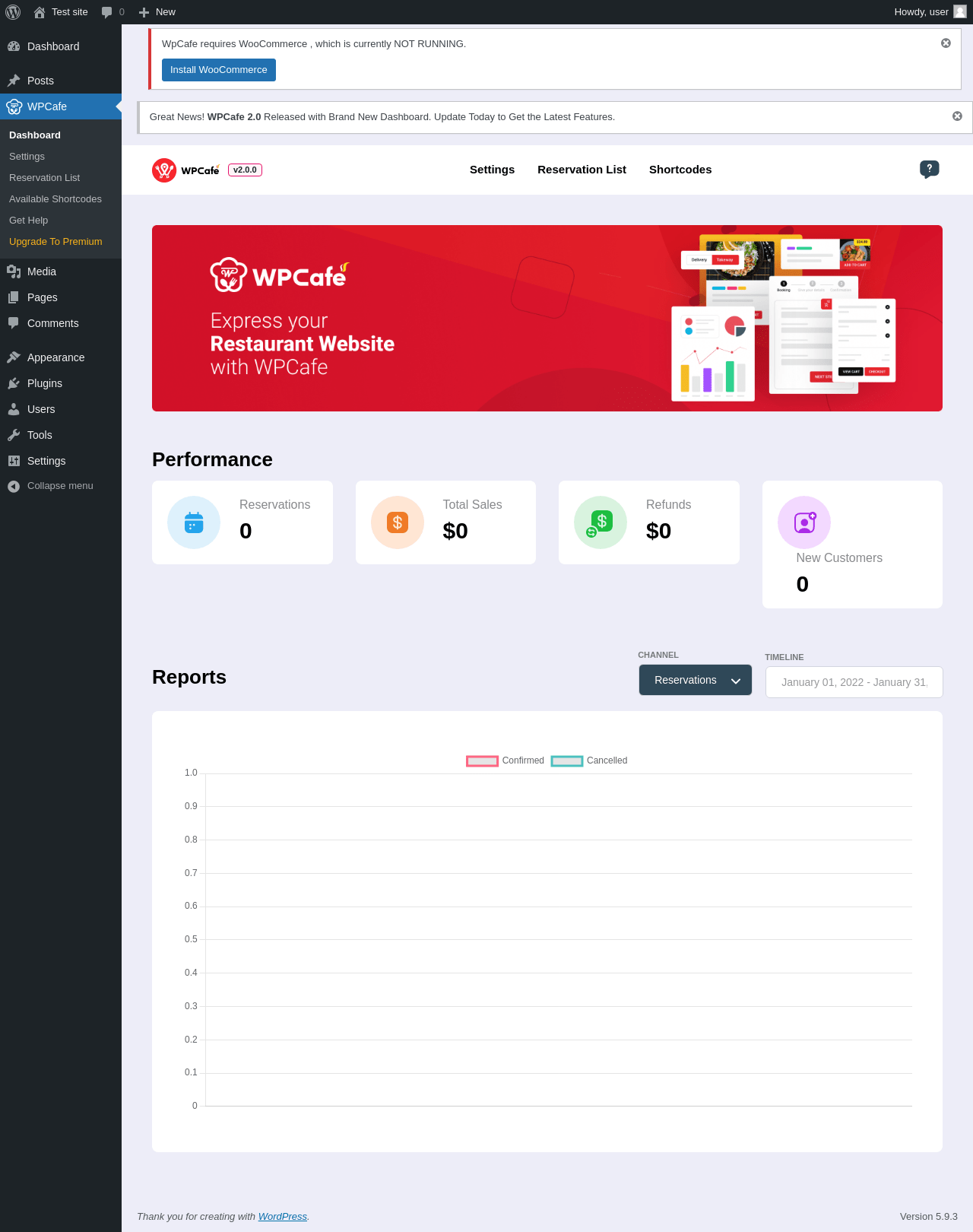The image size is (973, 1232).
Task: Click the Posts pin icon
Action: pyautogui.click(x=14, y=81)
